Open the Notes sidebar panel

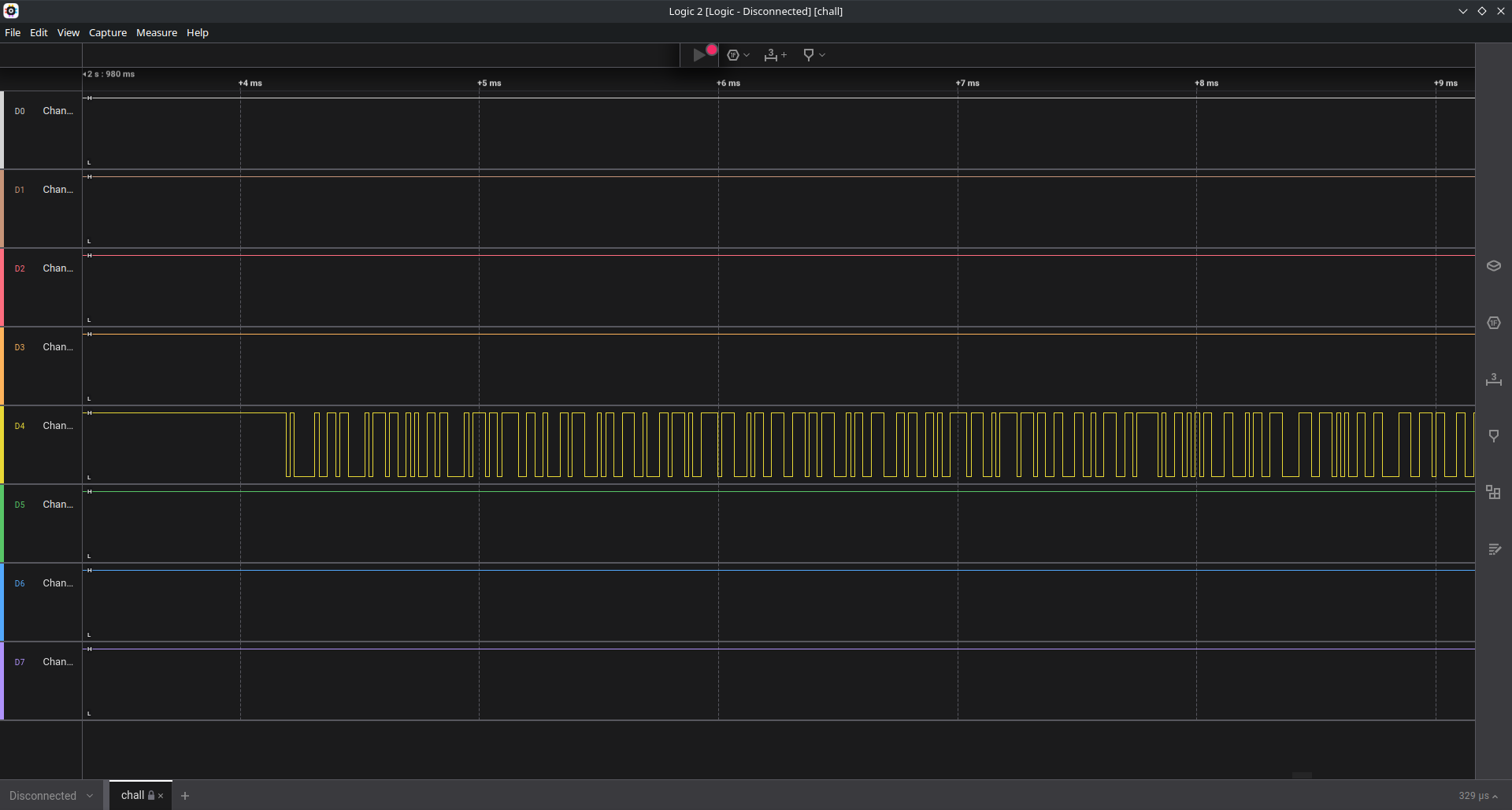click(x=1493, y=549)
